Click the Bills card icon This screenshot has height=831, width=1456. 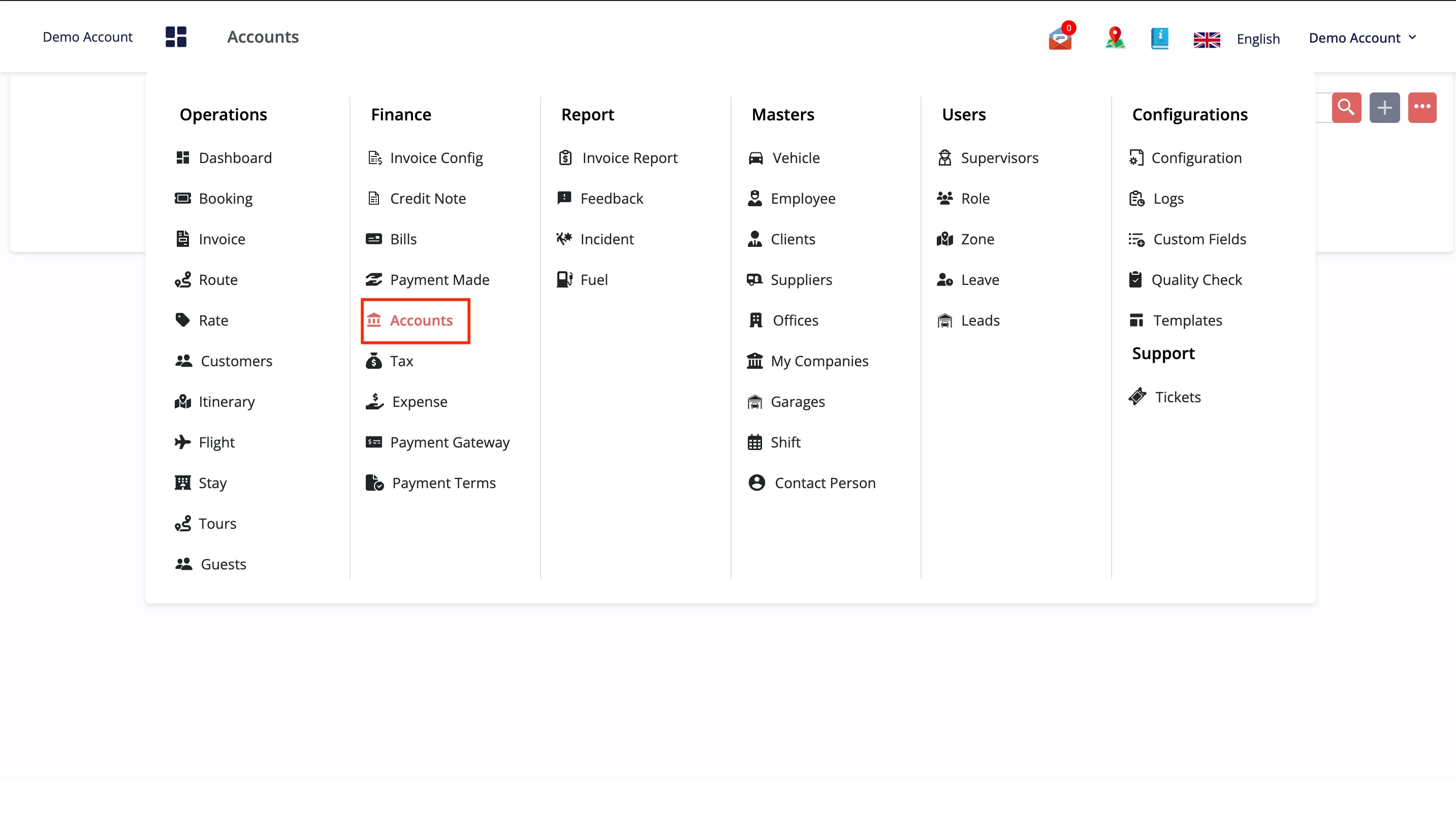(374, 239)
